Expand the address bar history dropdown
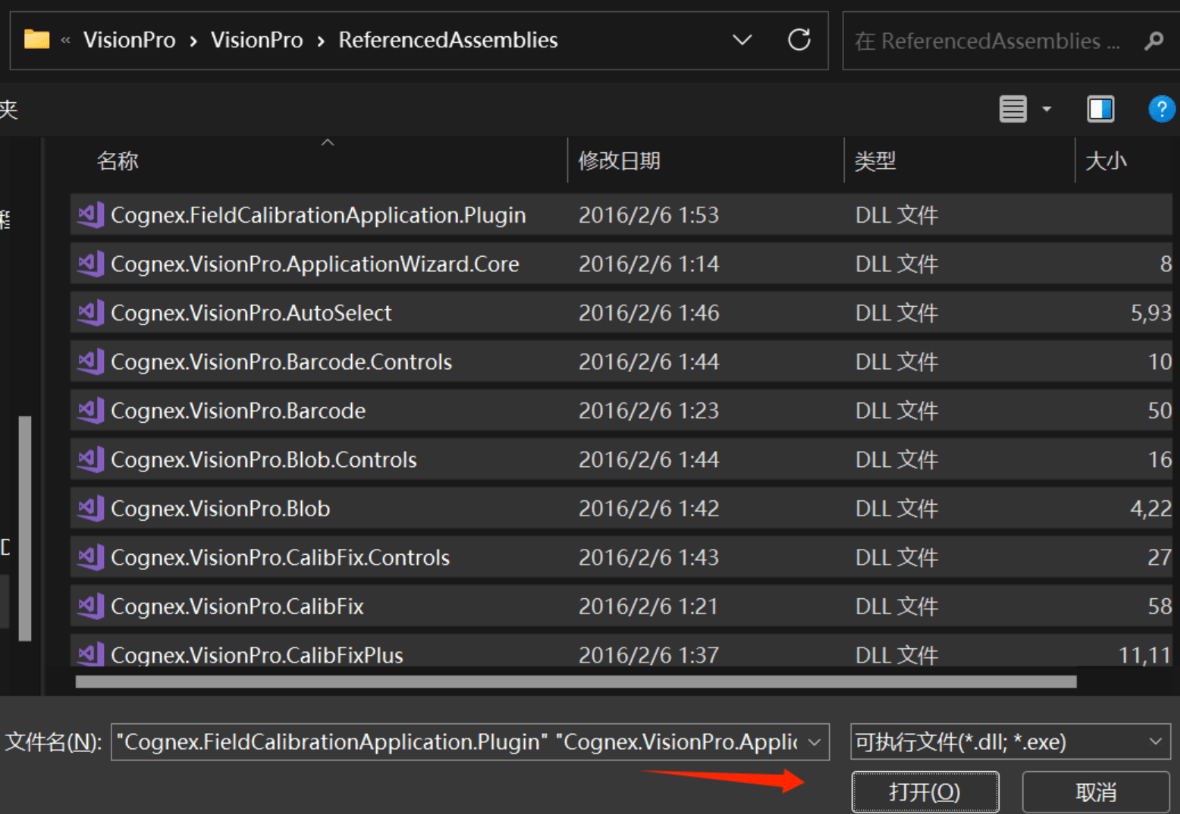Image resolution: width=1180 pixels, height=814 pixels. point(742,40)
